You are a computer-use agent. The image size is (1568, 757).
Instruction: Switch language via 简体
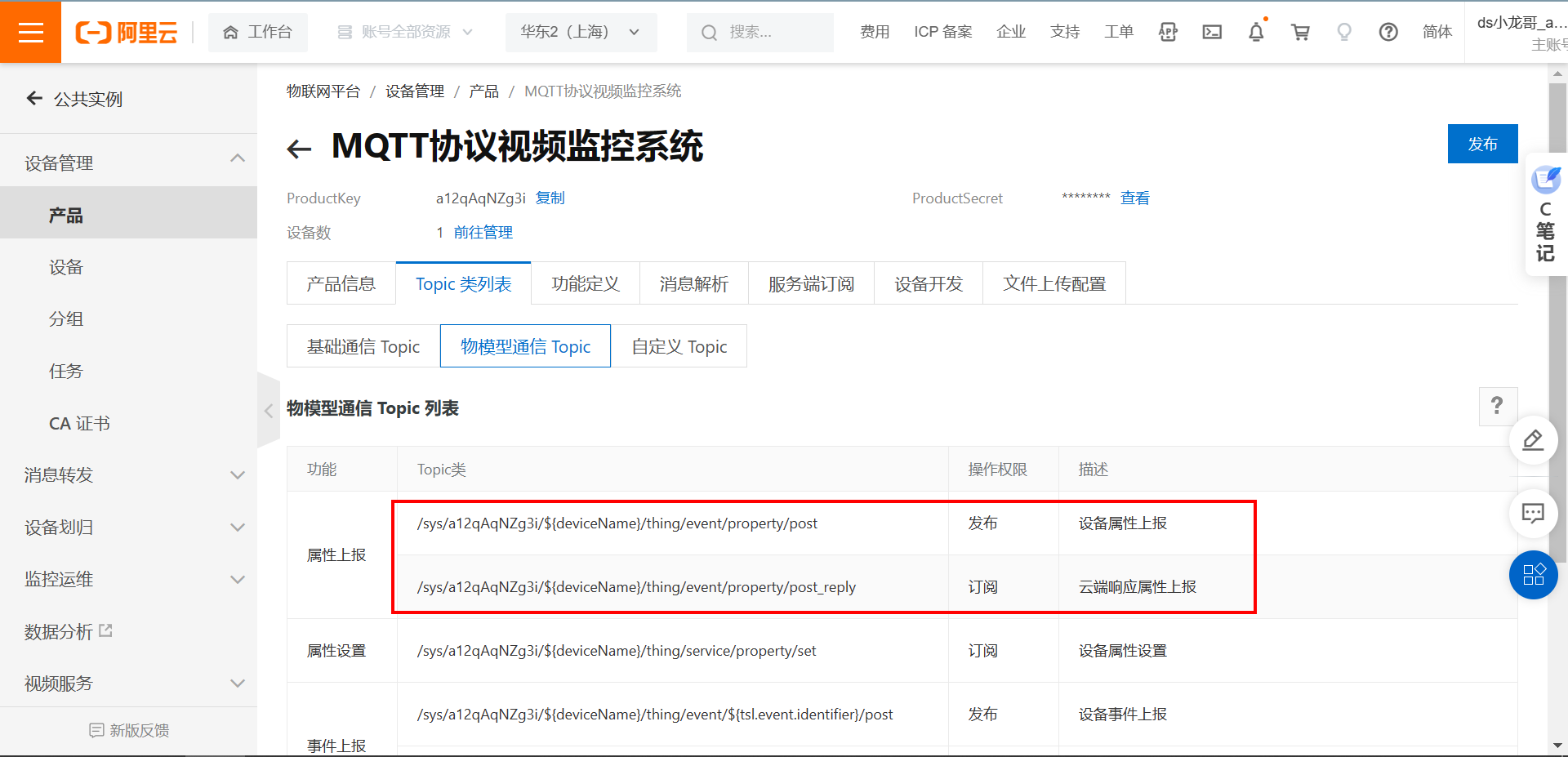[1437, 32]
